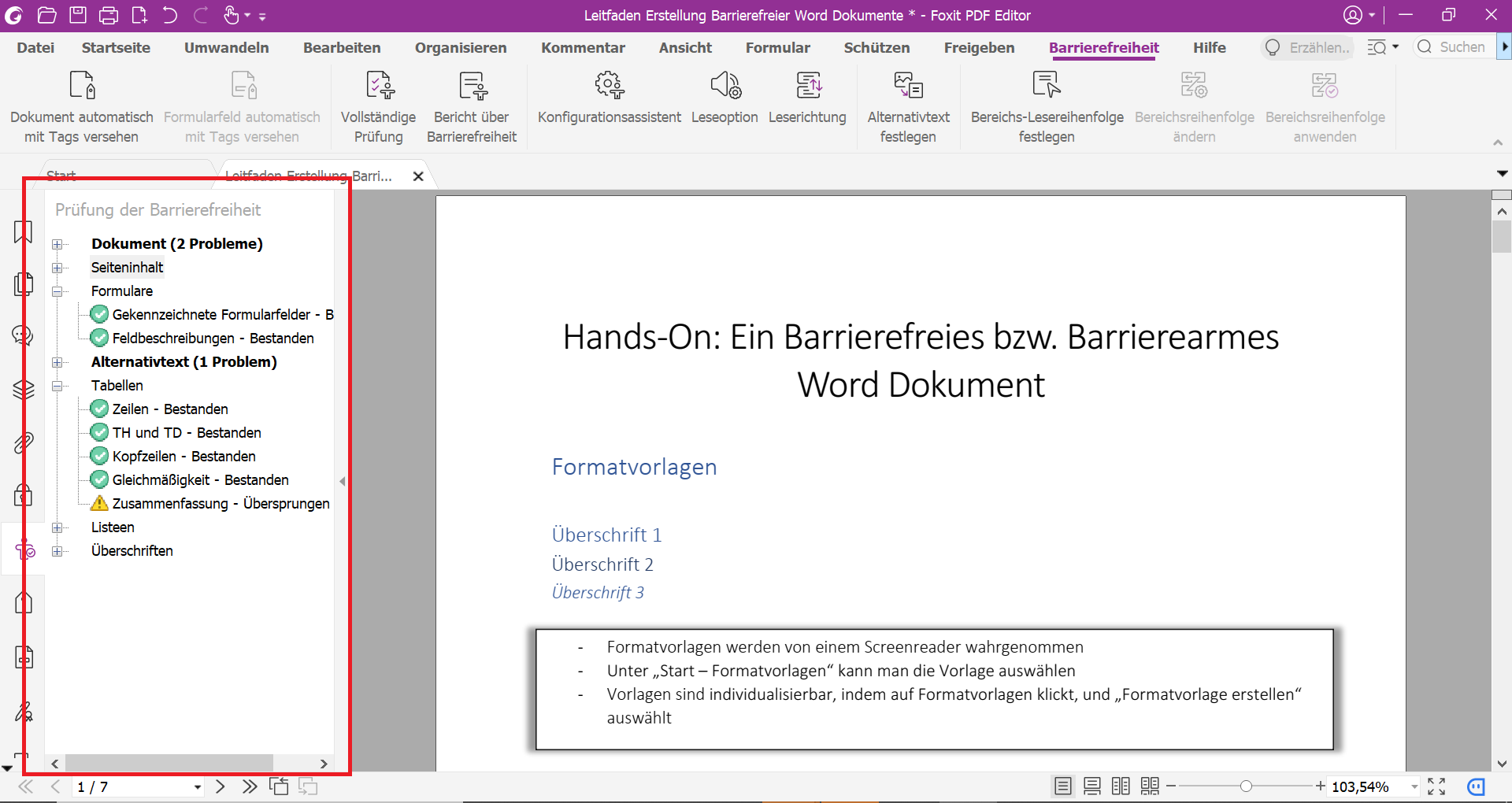Image resolution: width=1512 pixels, height=803 pixels.
Task: Select Alternativtext festlegen
Action: click(908, 107)
